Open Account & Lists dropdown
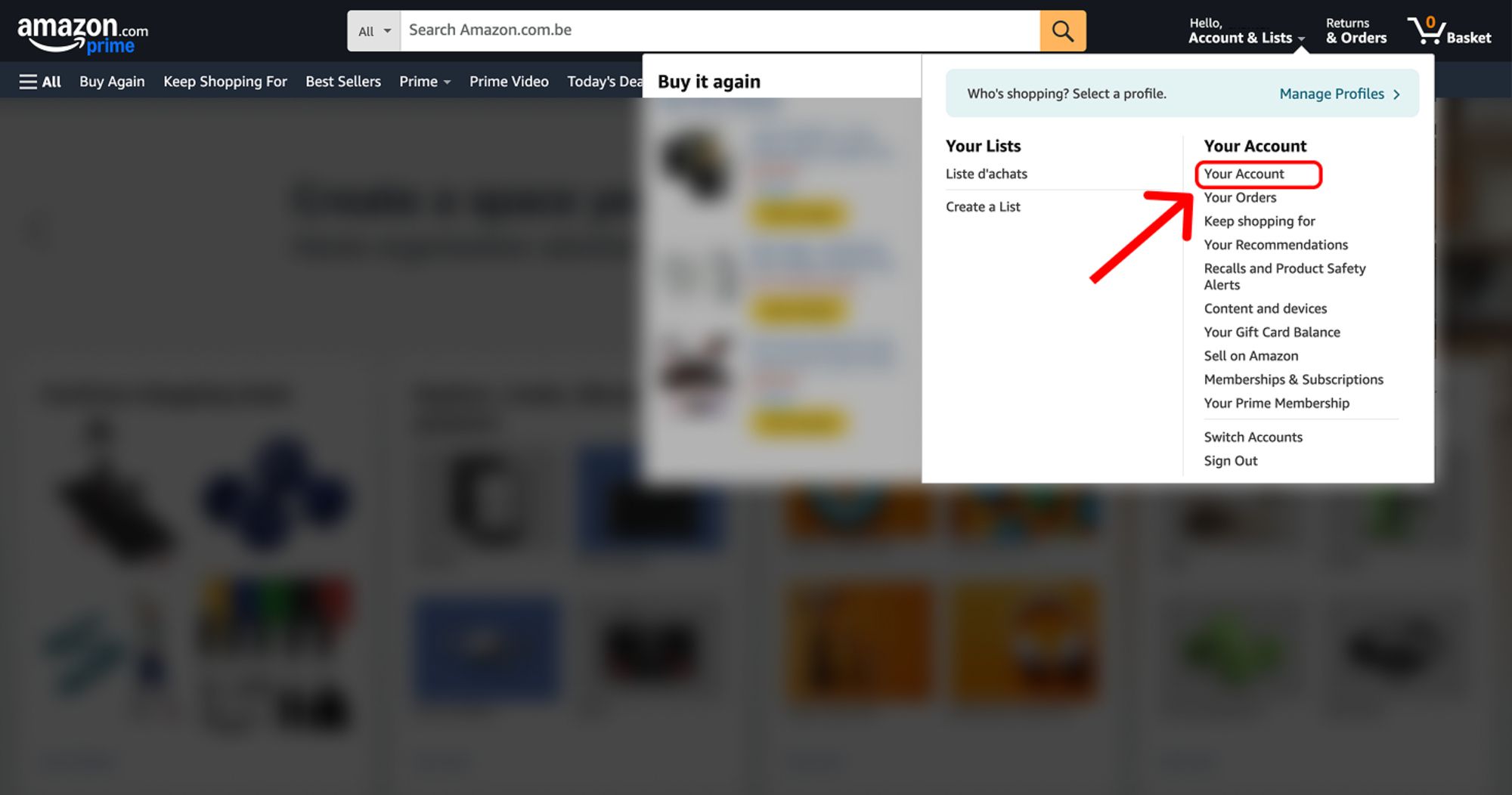The image size is (1512, 795). pos(1246,31)
